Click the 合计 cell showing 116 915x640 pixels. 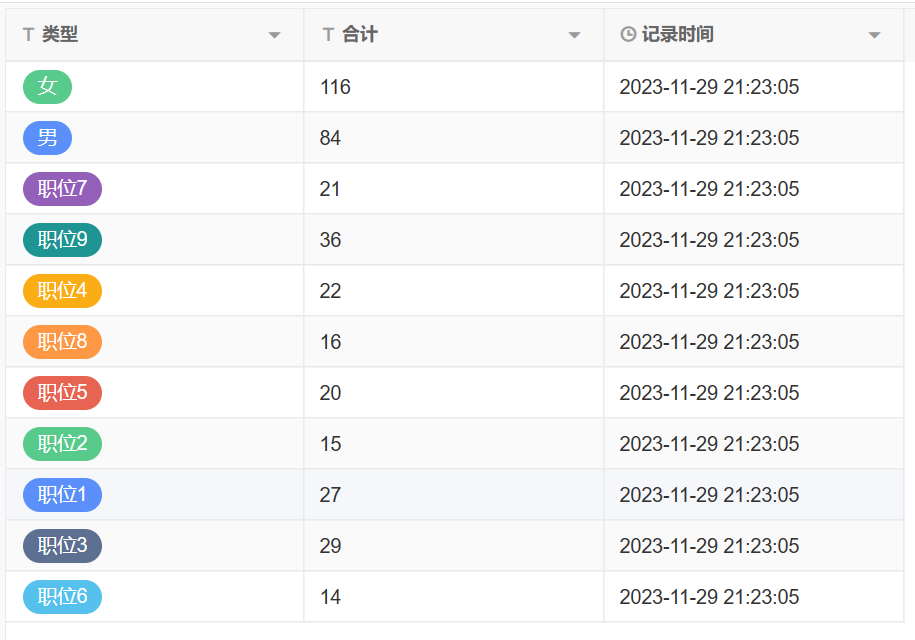click(335, 87)
